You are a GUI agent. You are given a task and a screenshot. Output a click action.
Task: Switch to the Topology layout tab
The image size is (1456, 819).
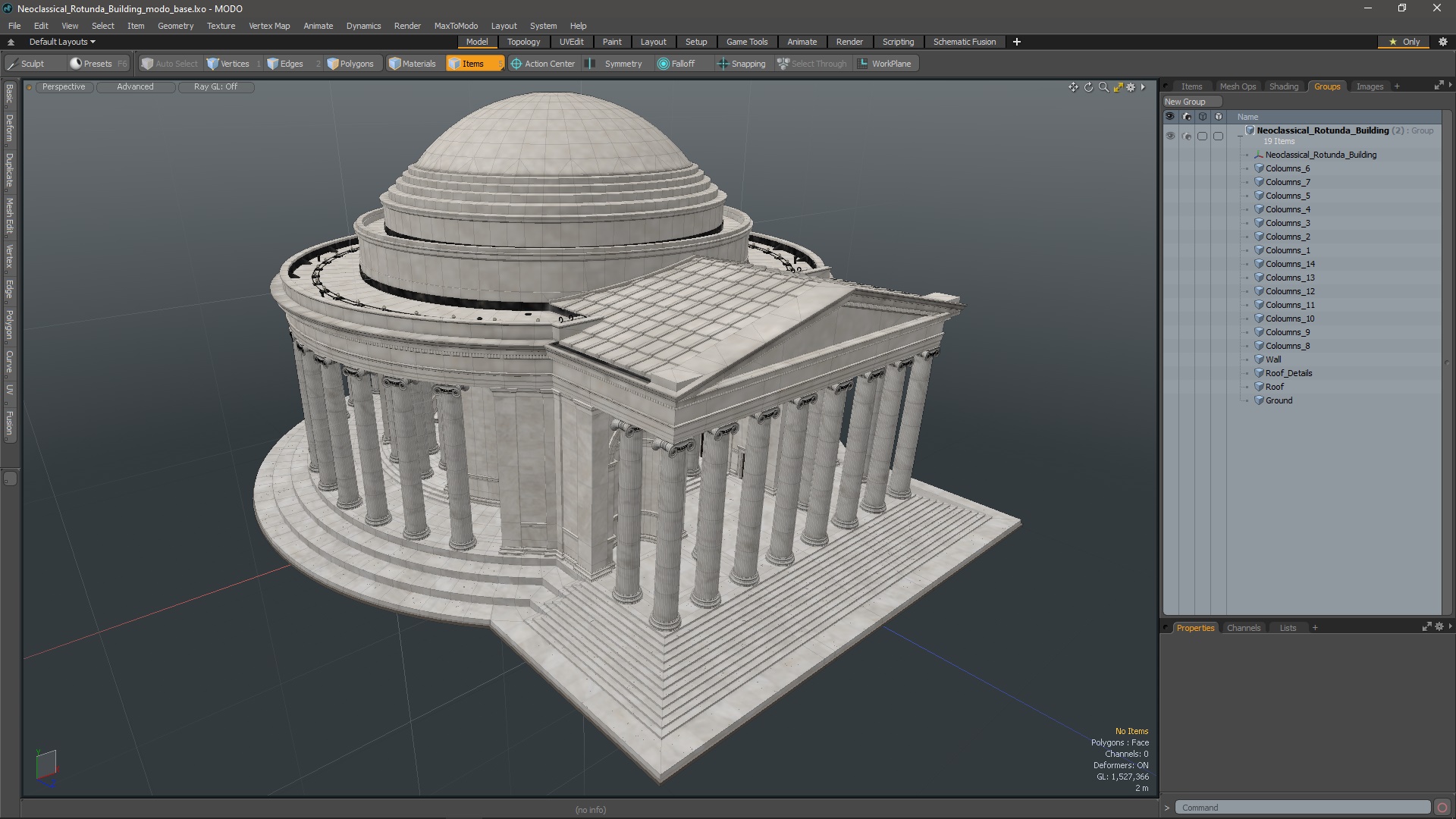[523, 42]
